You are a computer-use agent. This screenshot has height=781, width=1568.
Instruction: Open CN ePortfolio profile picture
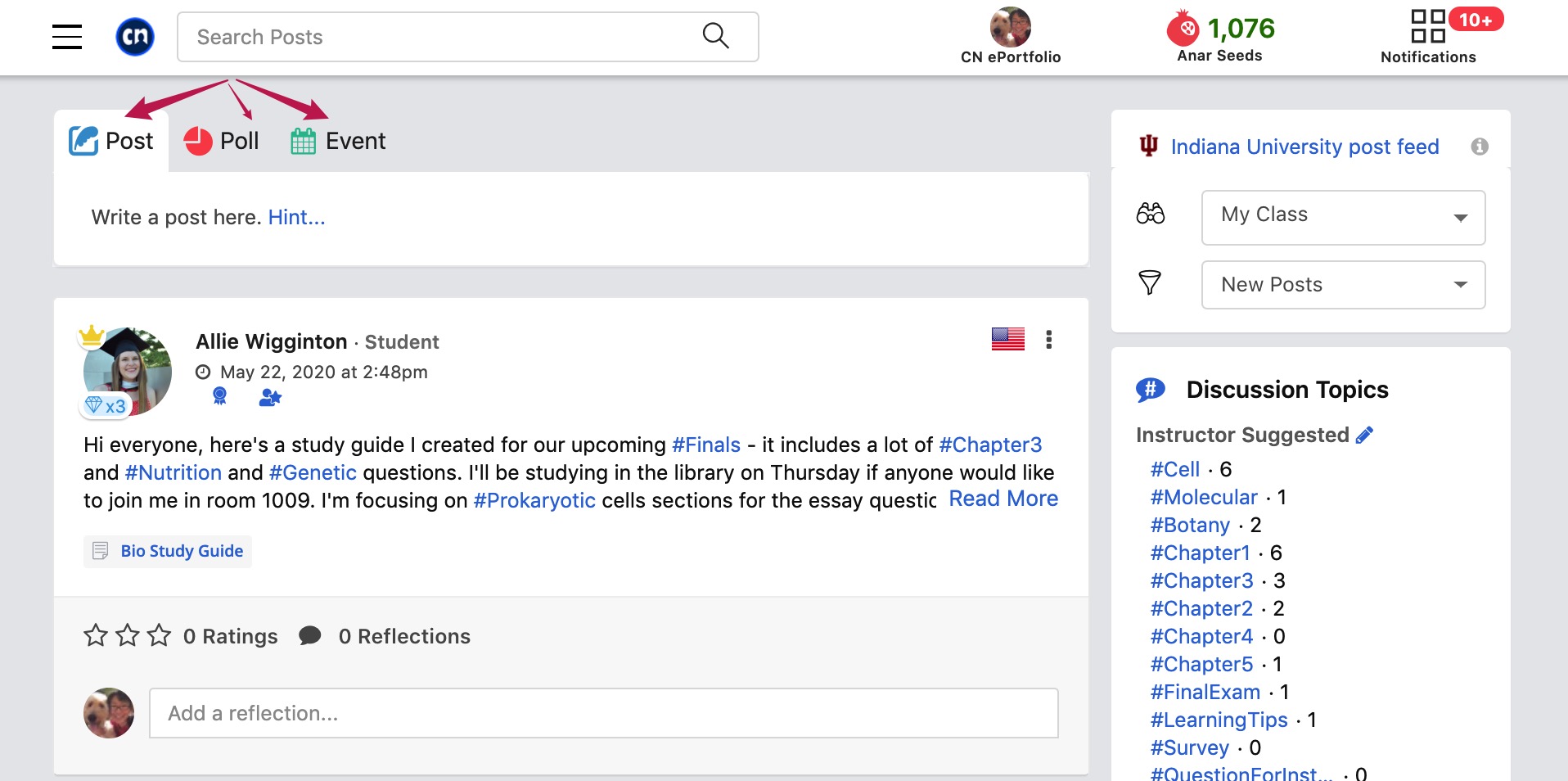(1011, 27)
